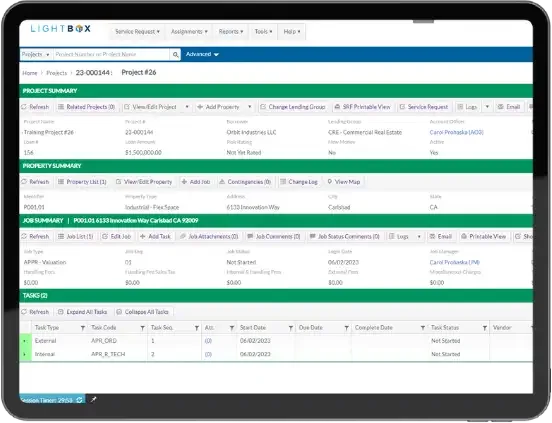Expand the Add Property dropdown arrow

(250, 107)
